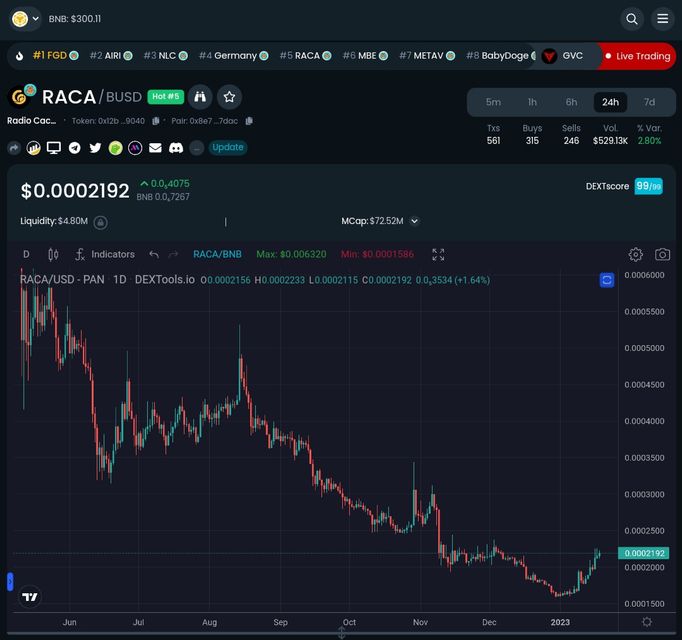Open the project website monitor icon
The height and width of the screenshot is (640, 682).
pyautogui.click(x=54, y=148)
